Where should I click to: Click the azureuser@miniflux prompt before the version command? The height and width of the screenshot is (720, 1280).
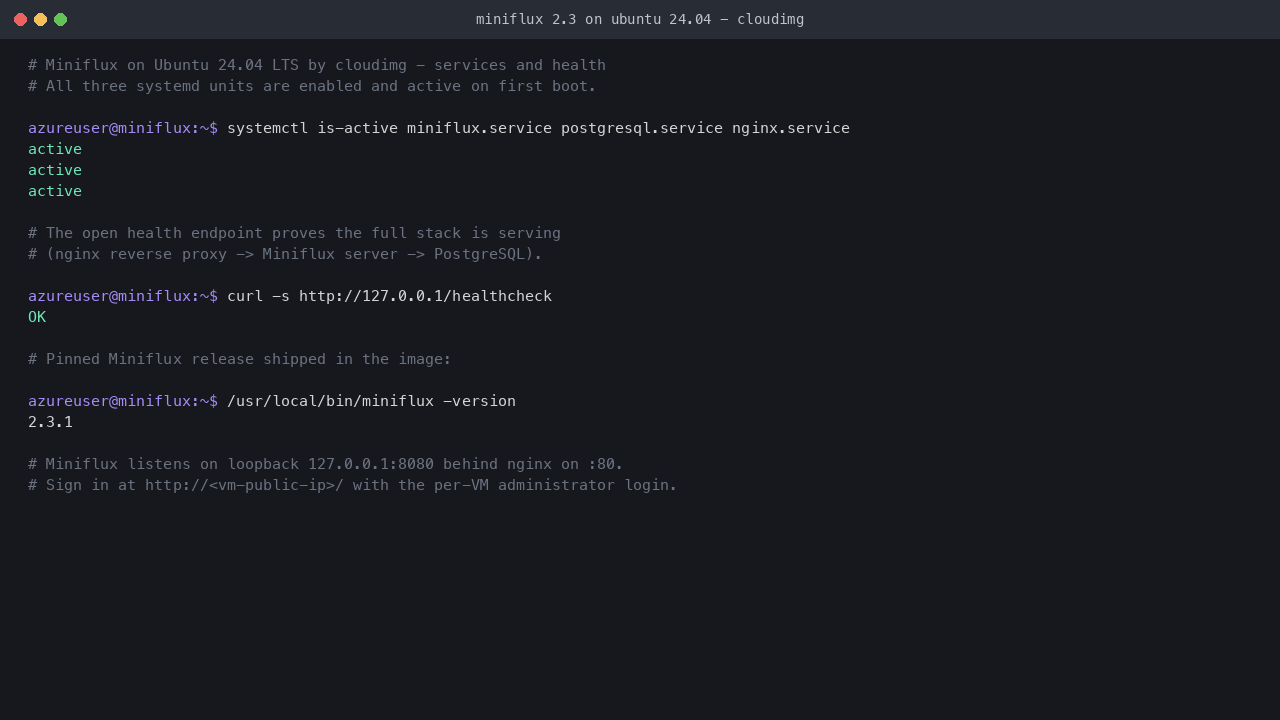point(123,401)
